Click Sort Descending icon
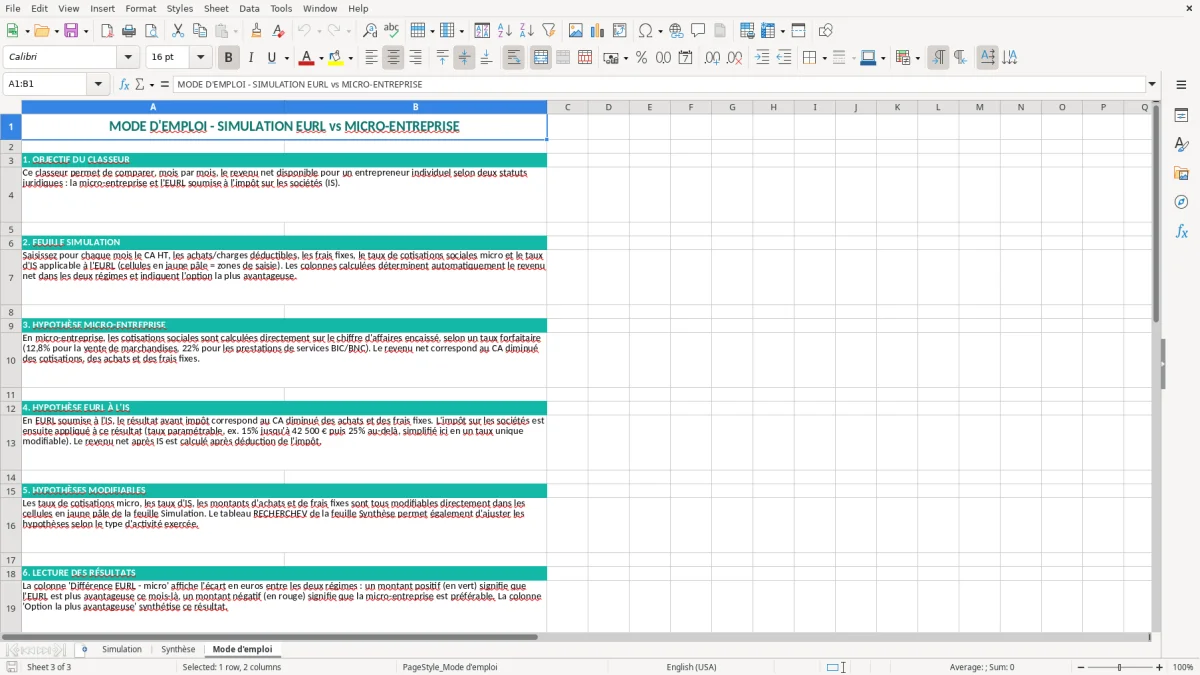 [526, 31]
